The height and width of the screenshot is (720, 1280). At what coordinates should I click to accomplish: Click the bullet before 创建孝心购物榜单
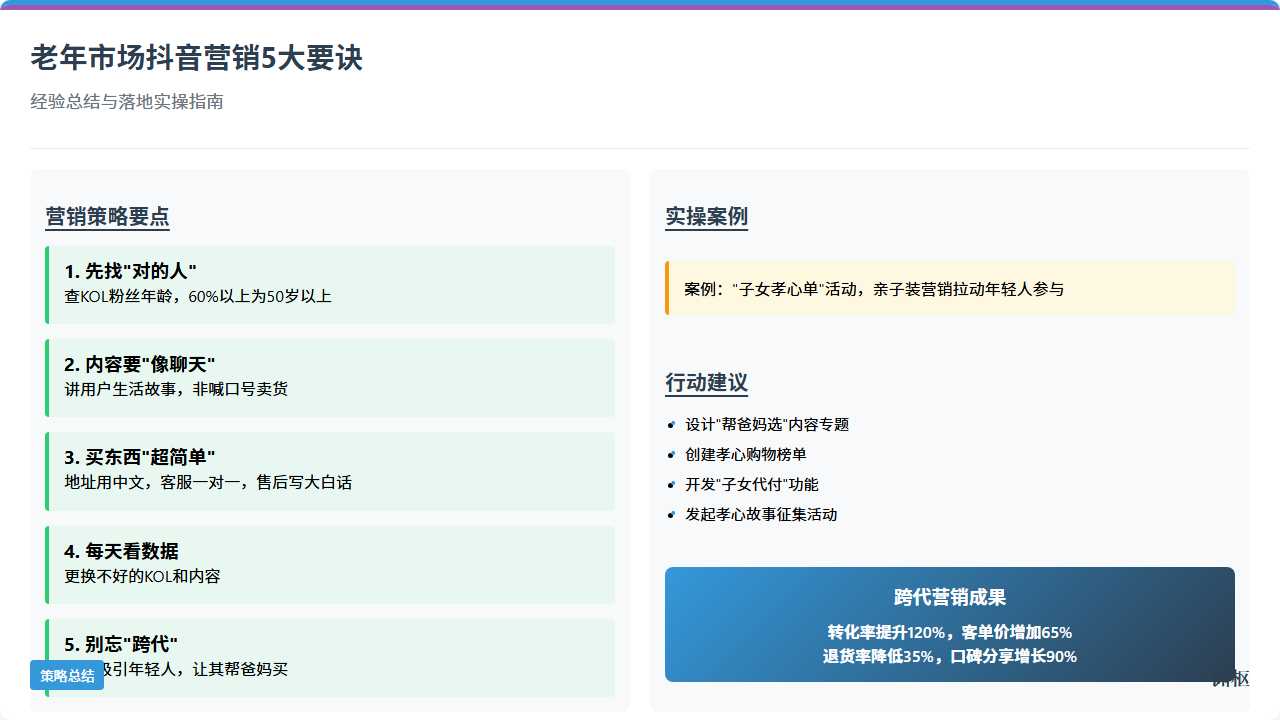point(671,455)
